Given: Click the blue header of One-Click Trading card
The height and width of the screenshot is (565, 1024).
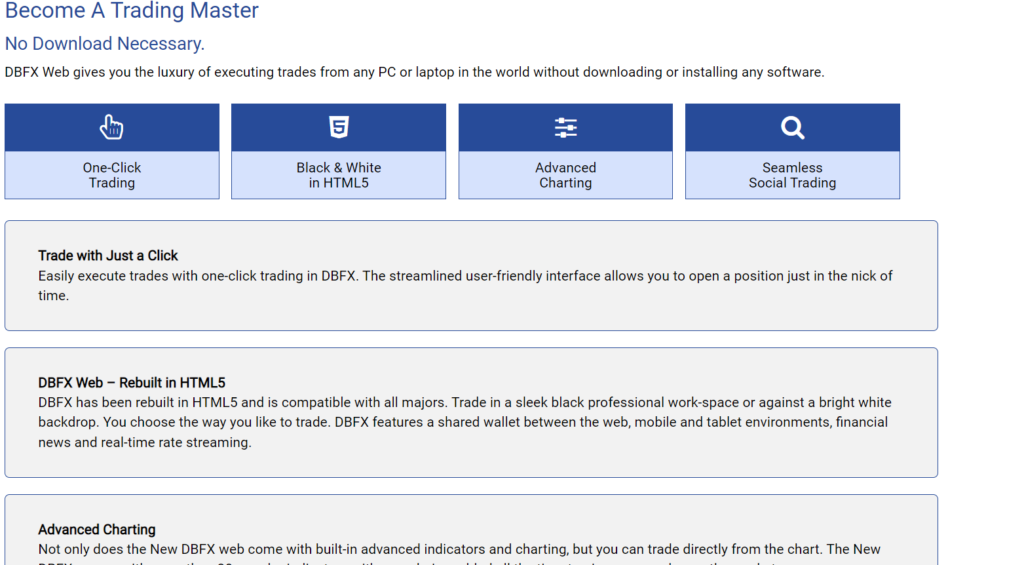Looking at the screenshot, I should (x=112, y=127).
